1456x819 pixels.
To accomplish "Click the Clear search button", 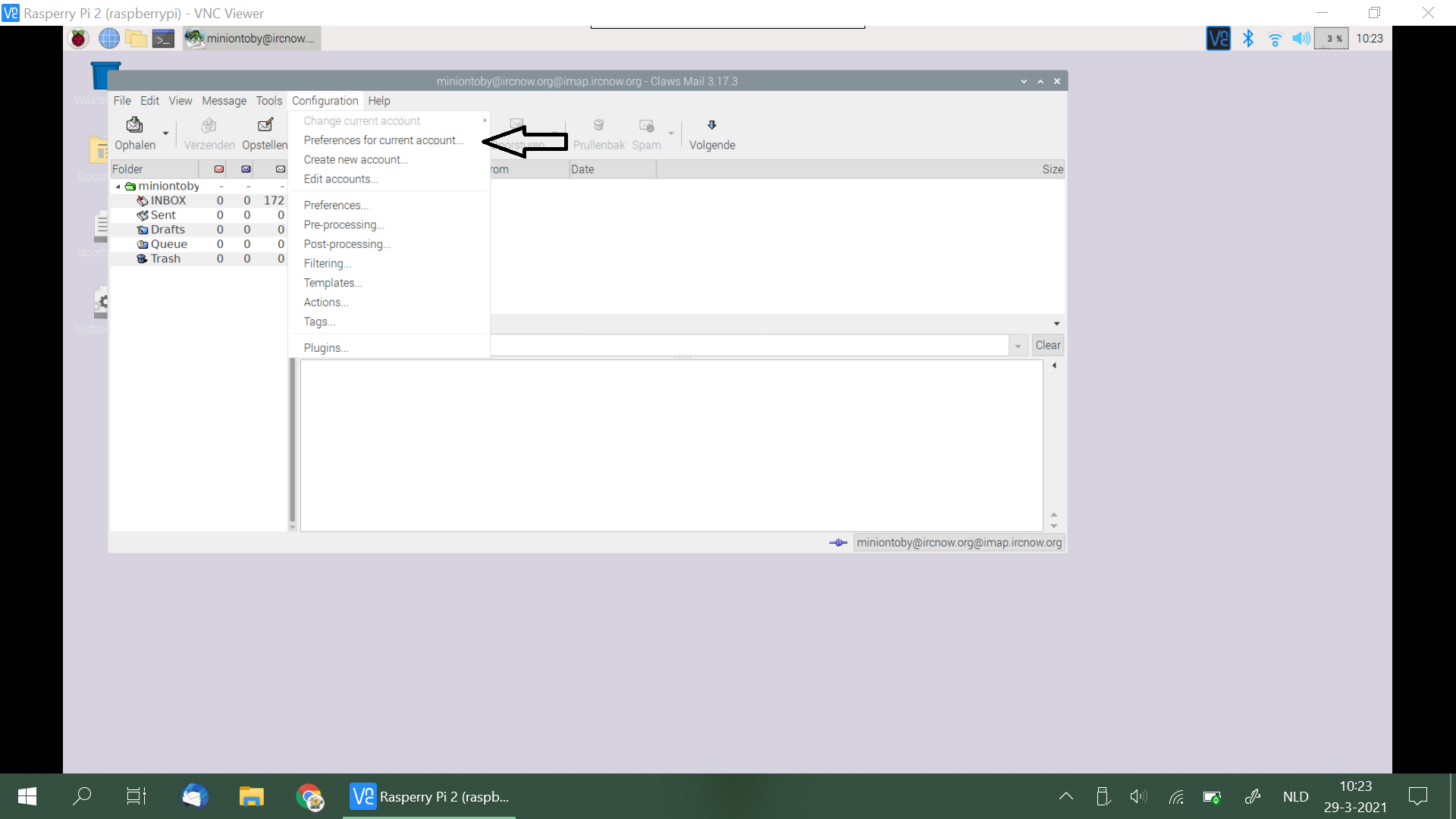I will point(1048,345).
